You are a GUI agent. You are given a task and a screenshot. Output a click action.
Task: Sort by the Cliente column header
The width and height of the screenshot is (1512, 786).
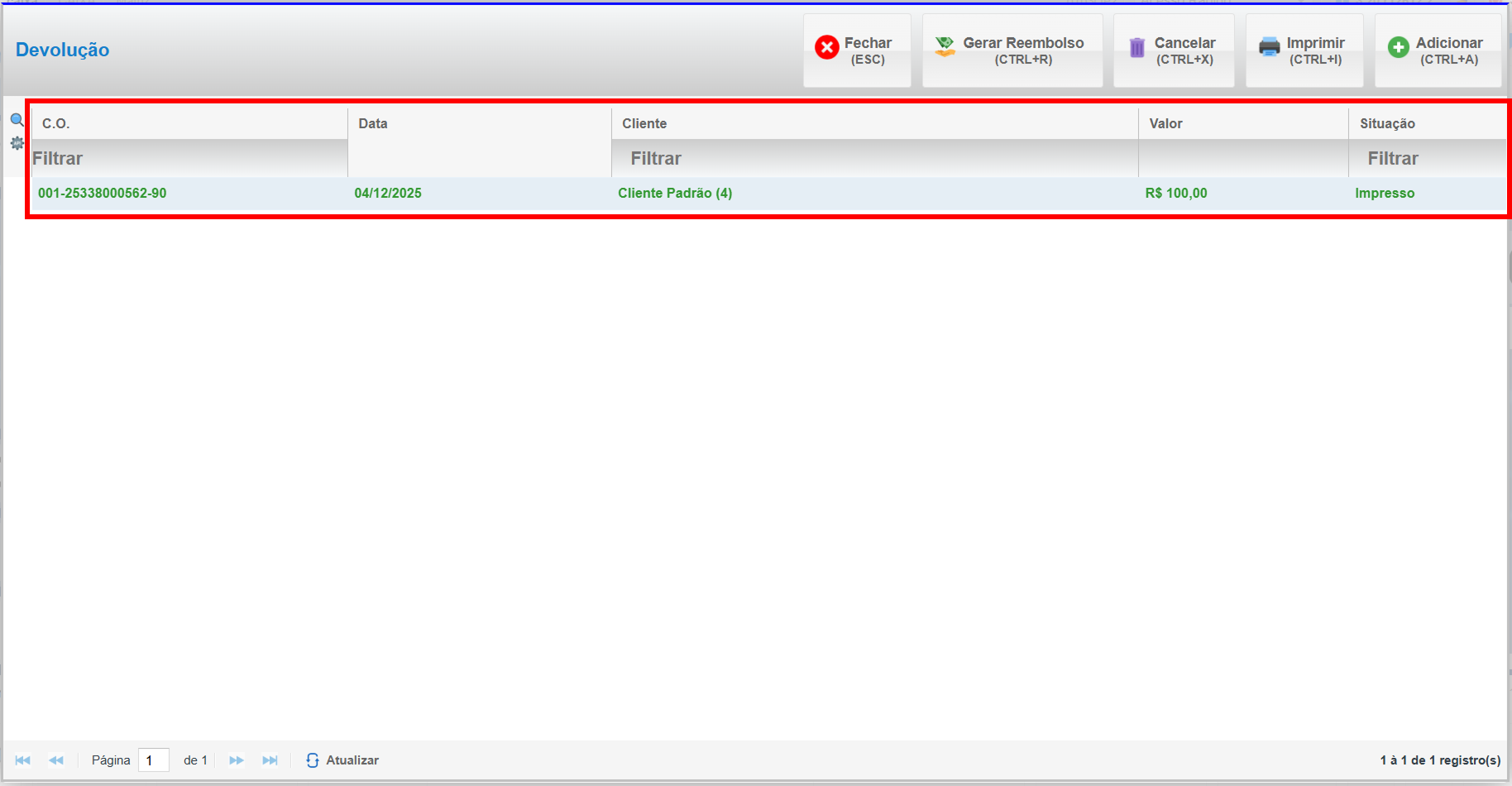tap(644, 123)
